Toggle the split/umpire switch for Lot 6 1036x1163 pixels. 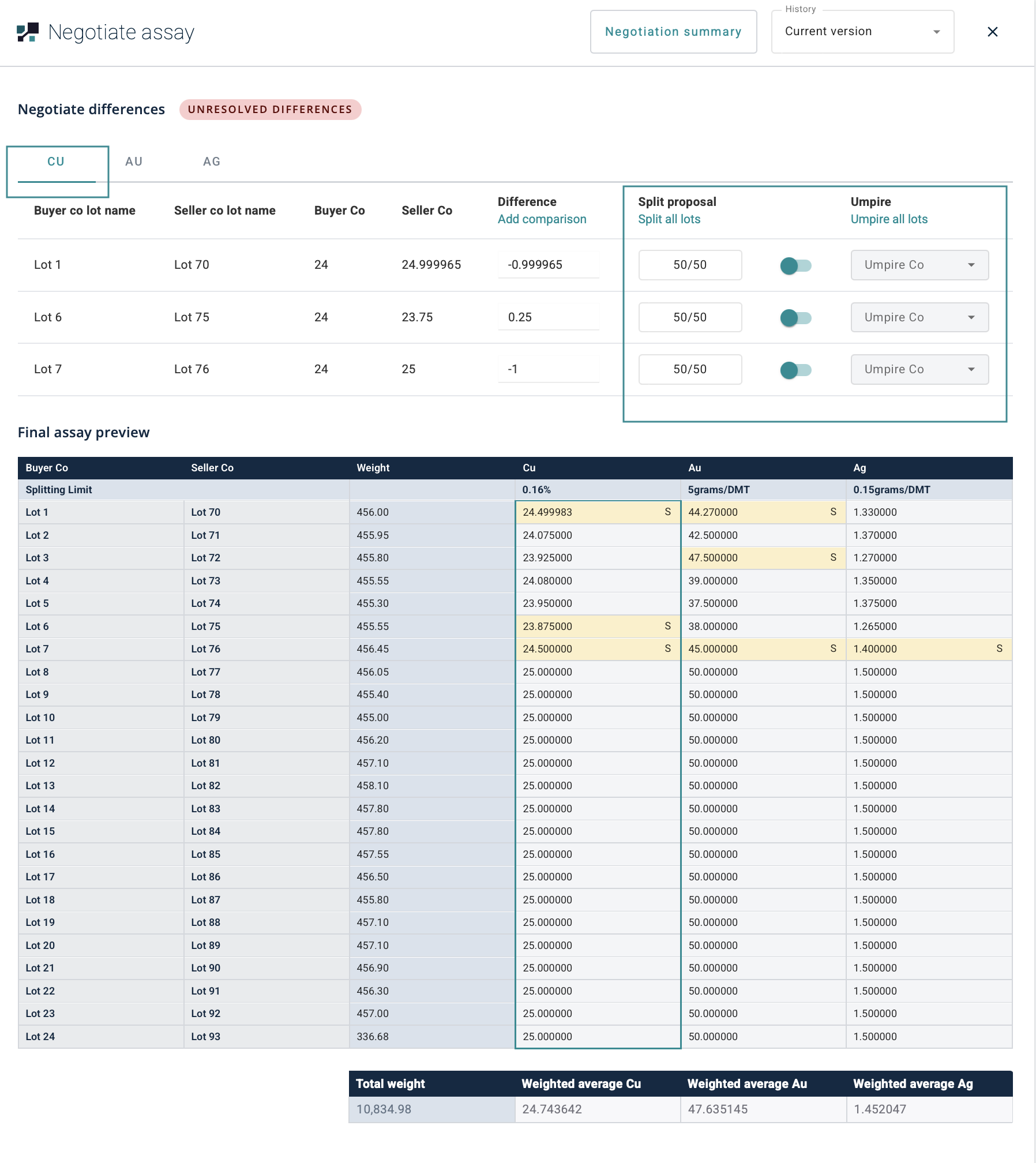(x=795, y=317)
